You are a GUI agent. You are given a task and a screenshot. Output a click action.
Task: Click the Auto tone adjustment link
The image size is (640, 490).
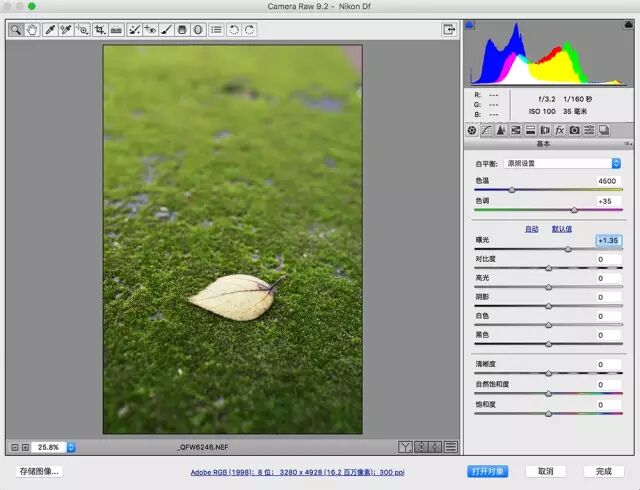point(531,229)
